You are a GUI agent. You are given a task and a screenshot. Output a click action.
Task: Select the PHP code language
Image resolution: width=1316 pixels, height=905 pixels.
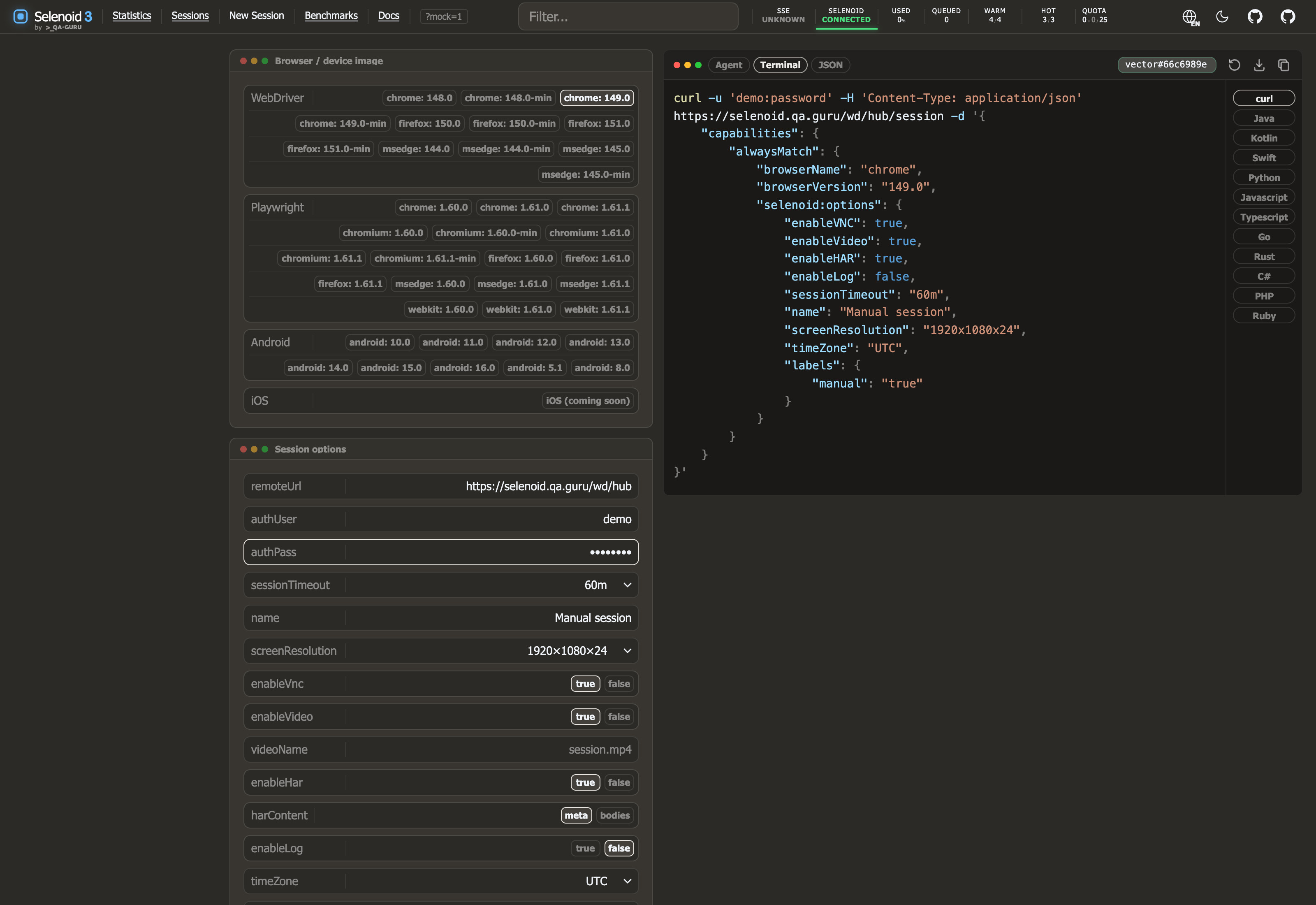coord(1264,296)
